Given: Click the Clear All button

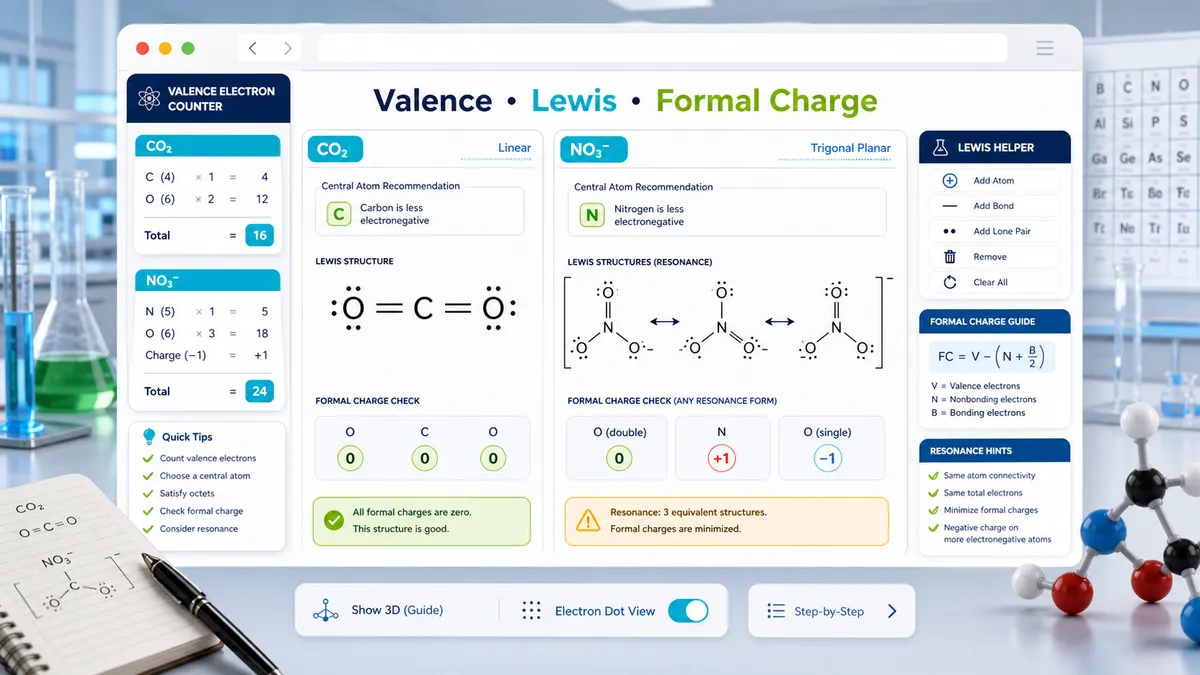Looking at the screenshot, I should [x=994, y=282].
